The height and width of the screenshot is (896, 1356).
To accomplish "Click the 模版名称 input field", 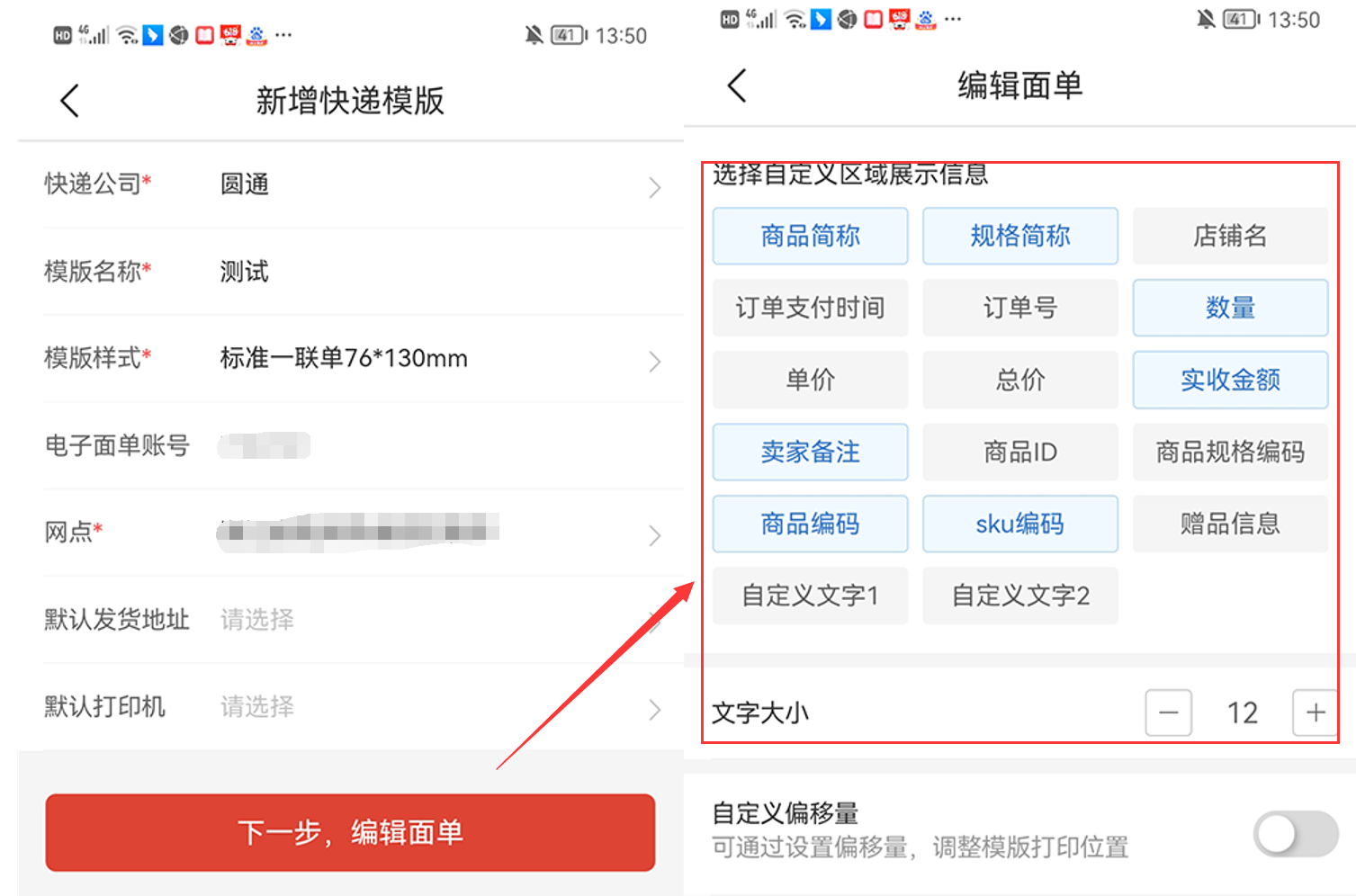I will pos(432,272).
